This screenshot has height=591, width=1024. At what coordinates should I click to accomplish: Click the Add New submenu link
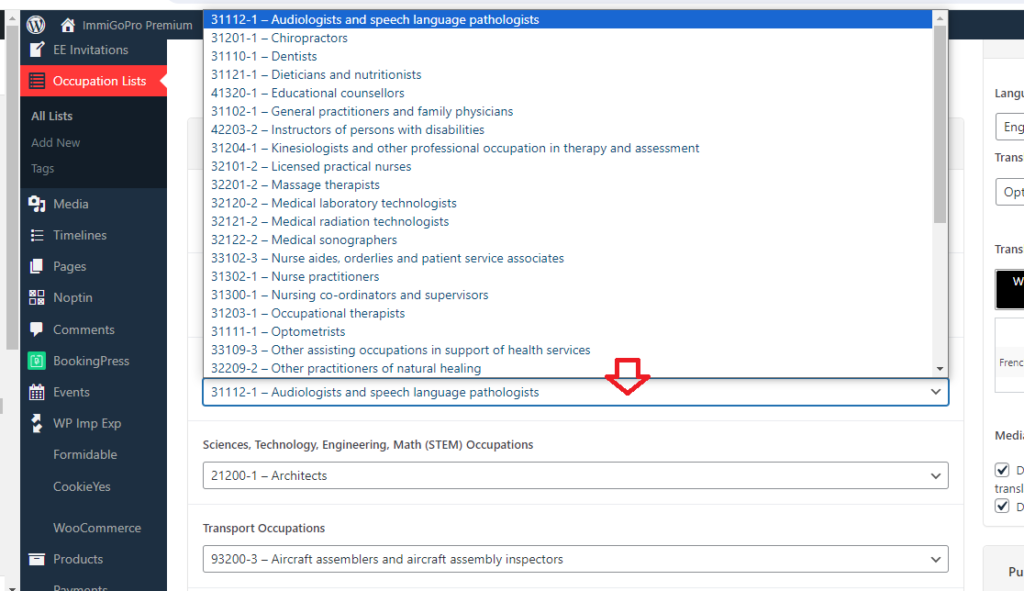pyautogui.click(x=55, y=143)
